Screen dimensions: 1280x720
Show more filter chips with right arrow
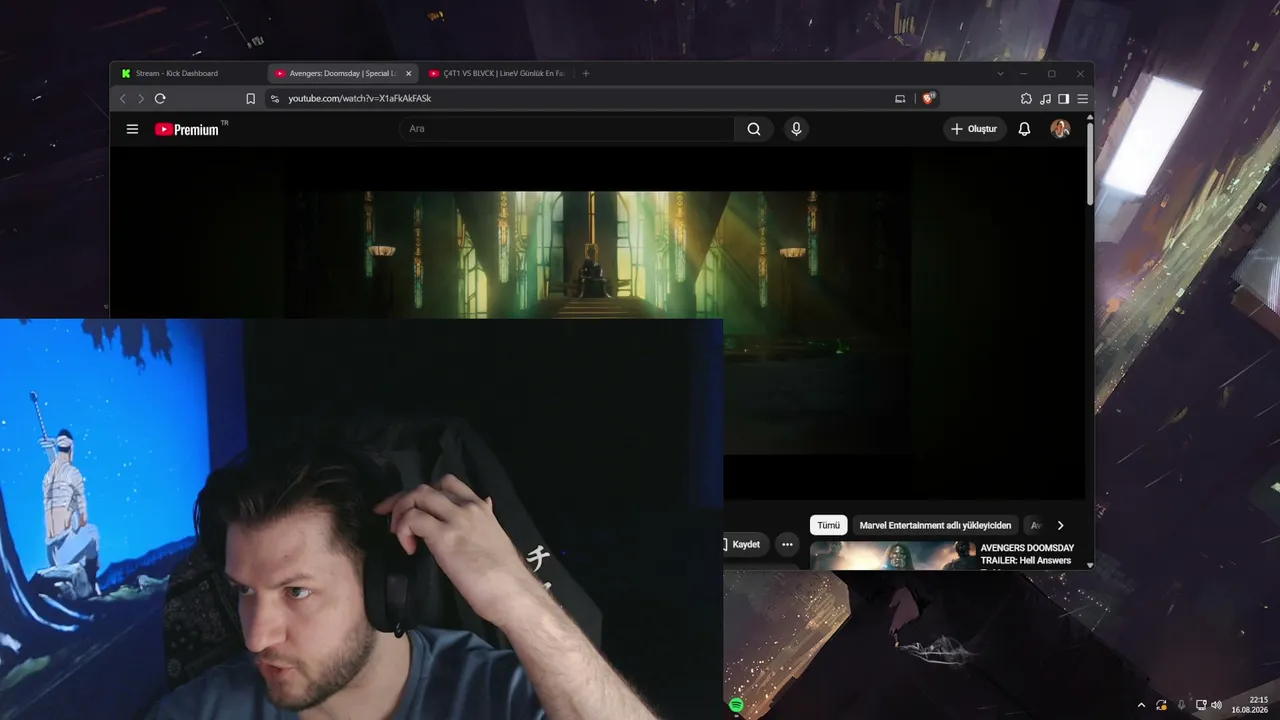pos(1060,525)
